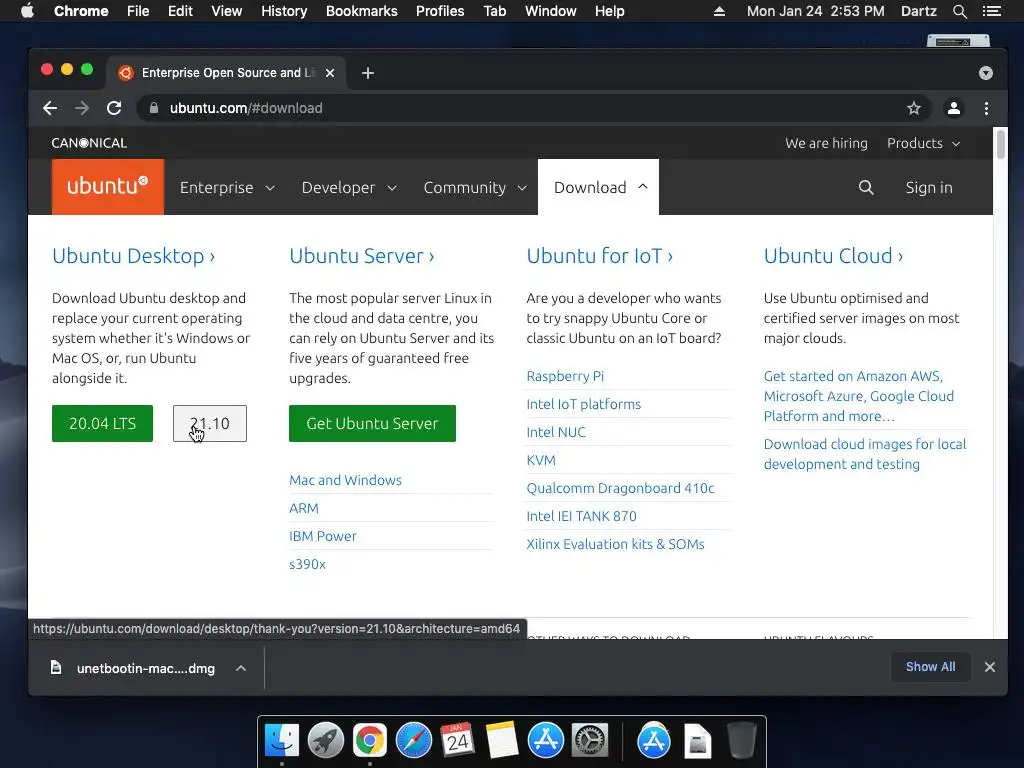Image resolution: width=1024 pixels, height=768 pixels.
Task: Open the s390x link
Action: 307,564
